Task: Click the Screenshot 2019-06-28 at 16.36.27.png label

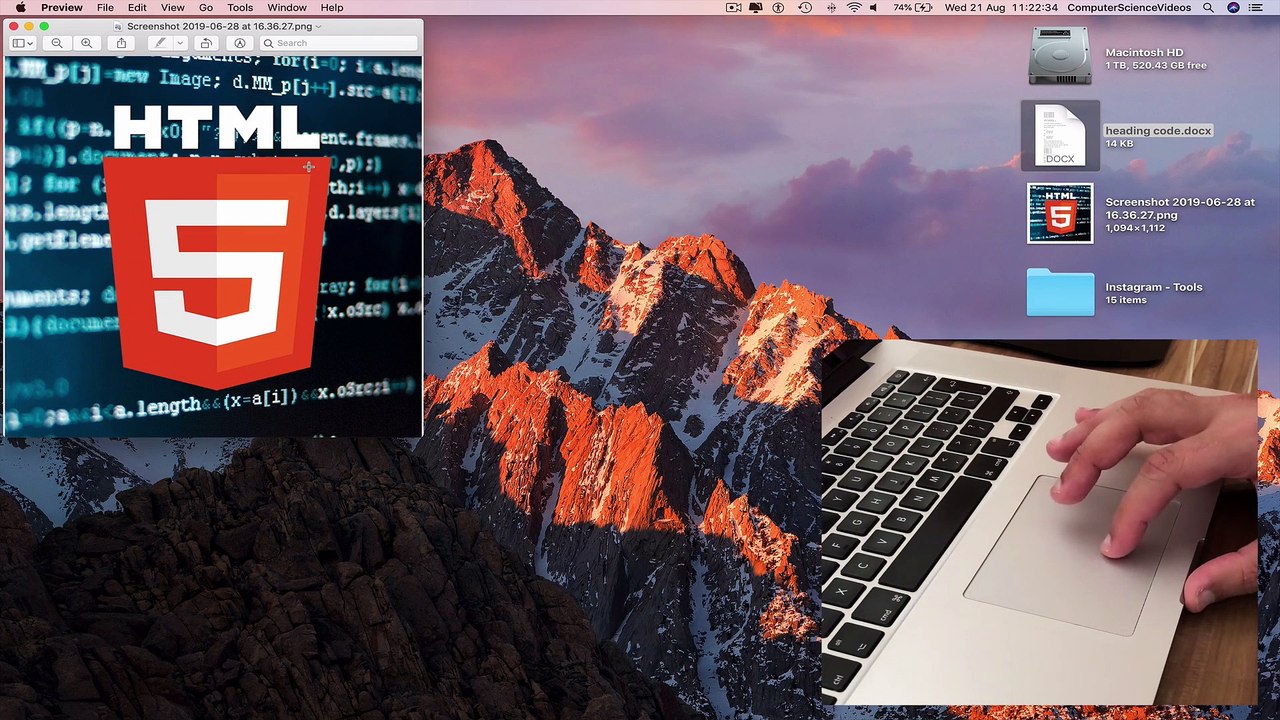Action: [x=1180, y=208]
